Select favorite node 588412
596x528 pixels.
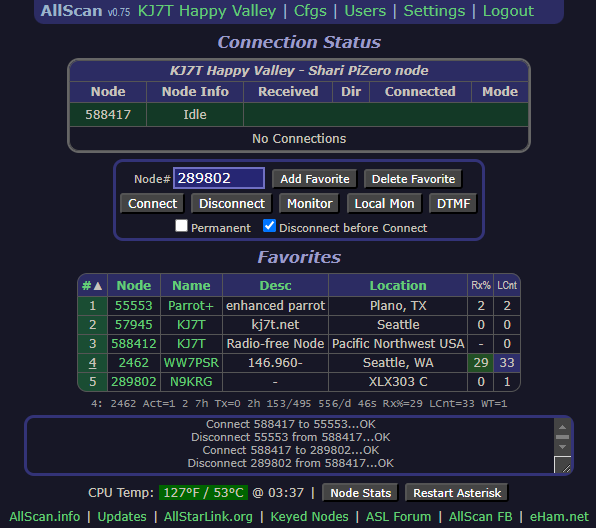tap(134, 344)
